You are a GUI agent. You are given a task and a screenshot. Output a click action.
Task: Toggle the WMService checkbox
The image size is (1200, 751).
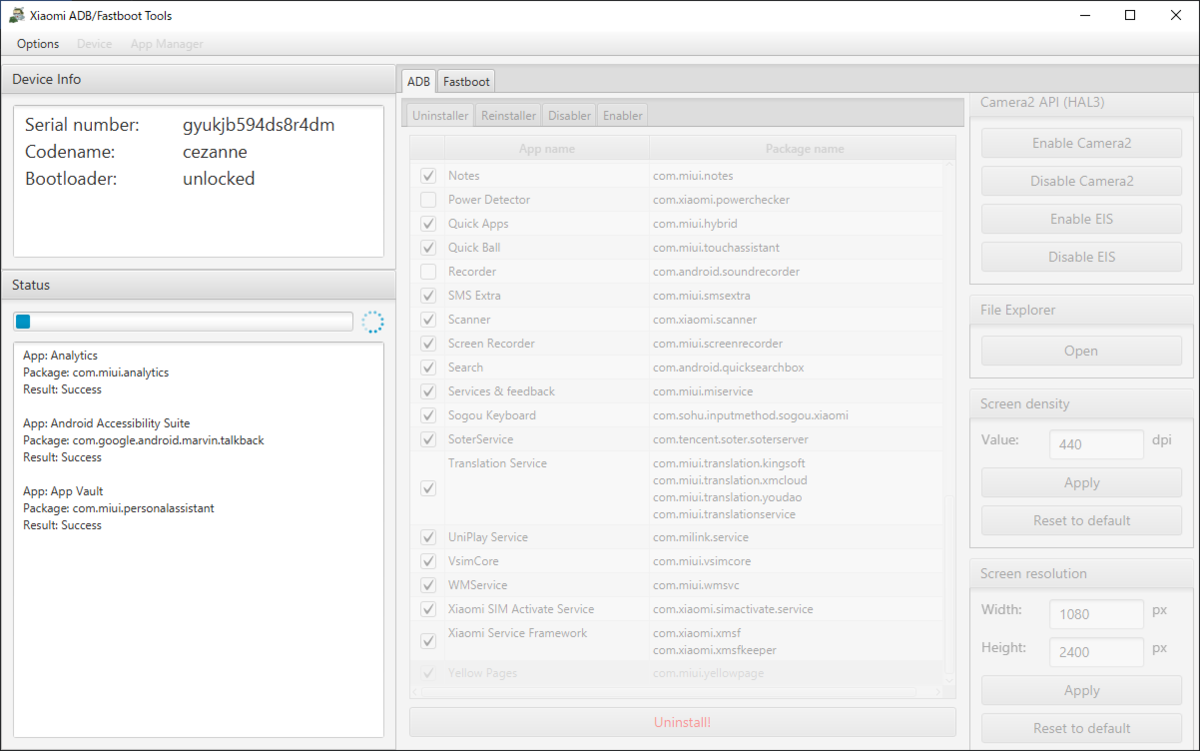428,585
